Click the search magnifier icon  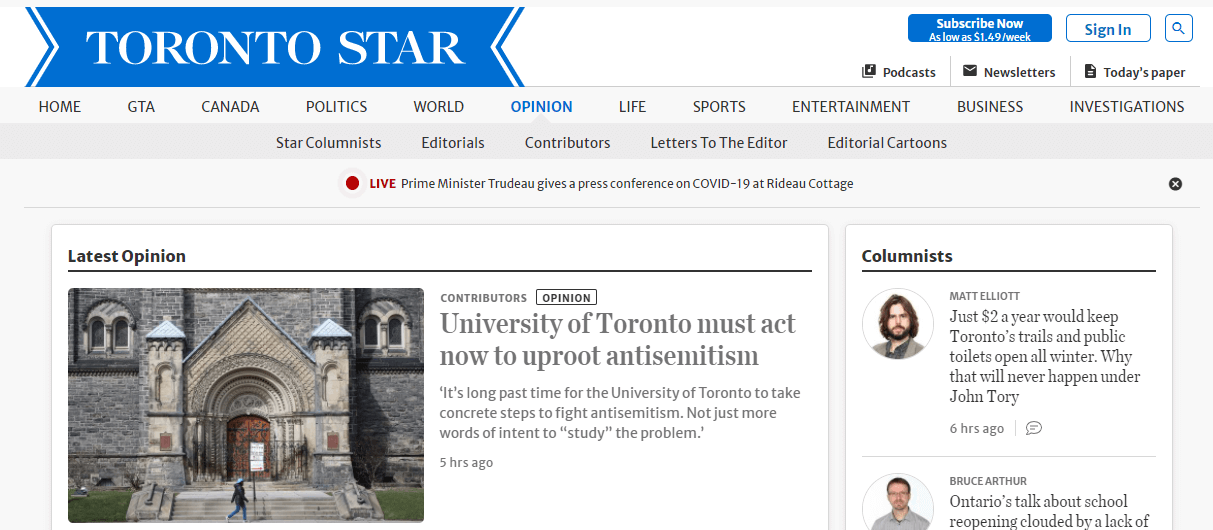(1180, 28)
